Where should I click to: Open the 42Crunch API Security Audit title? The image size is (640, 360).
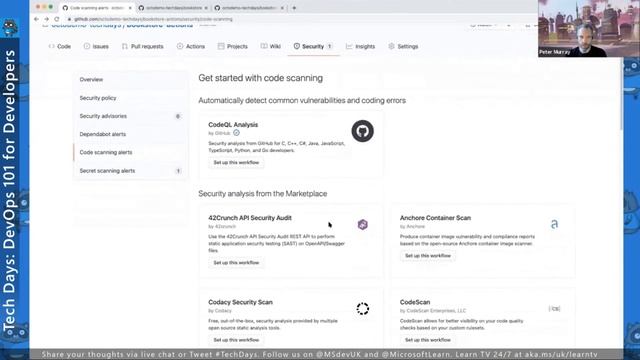coord(250,218)
